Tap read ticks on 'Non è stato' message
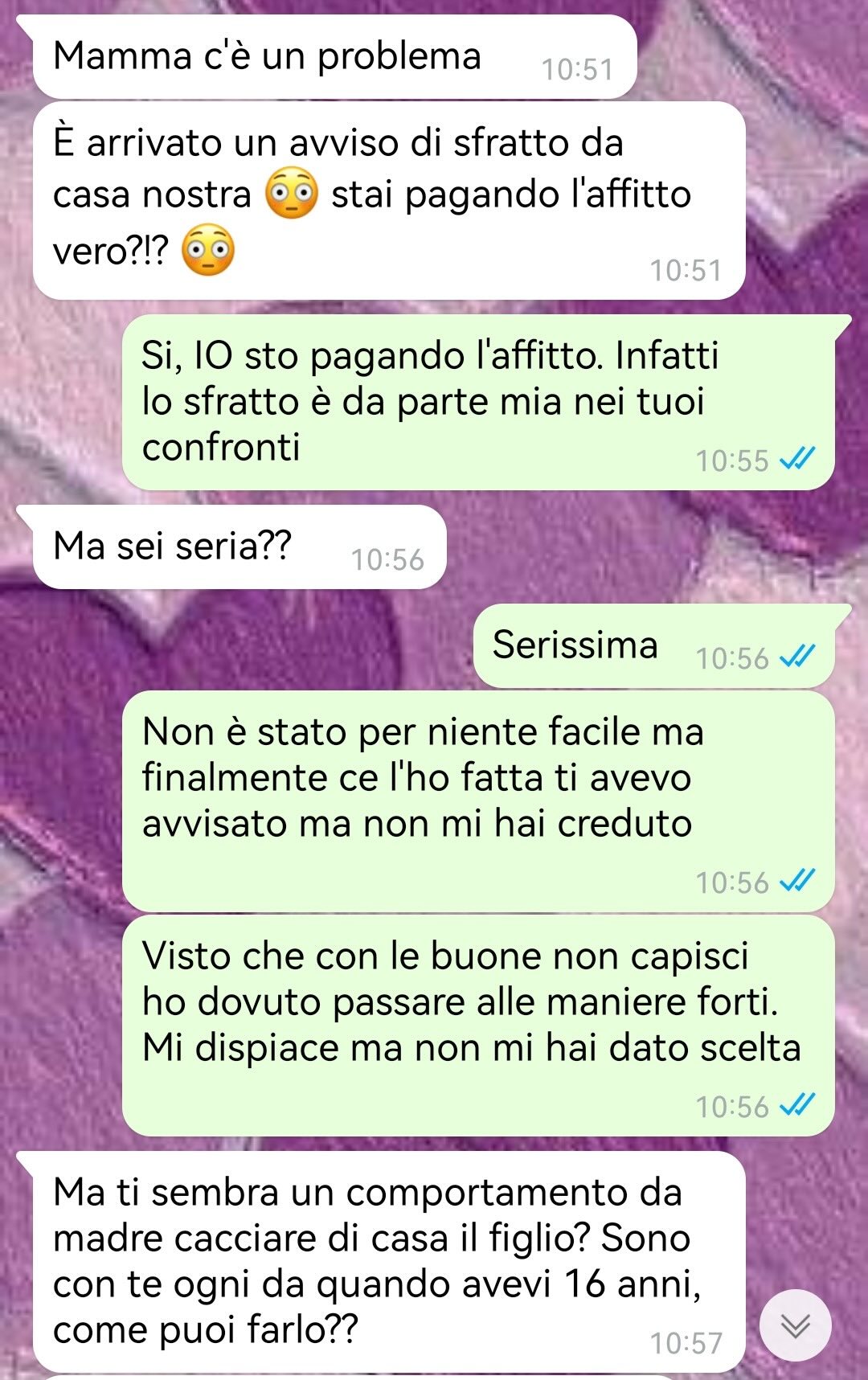 798,881
